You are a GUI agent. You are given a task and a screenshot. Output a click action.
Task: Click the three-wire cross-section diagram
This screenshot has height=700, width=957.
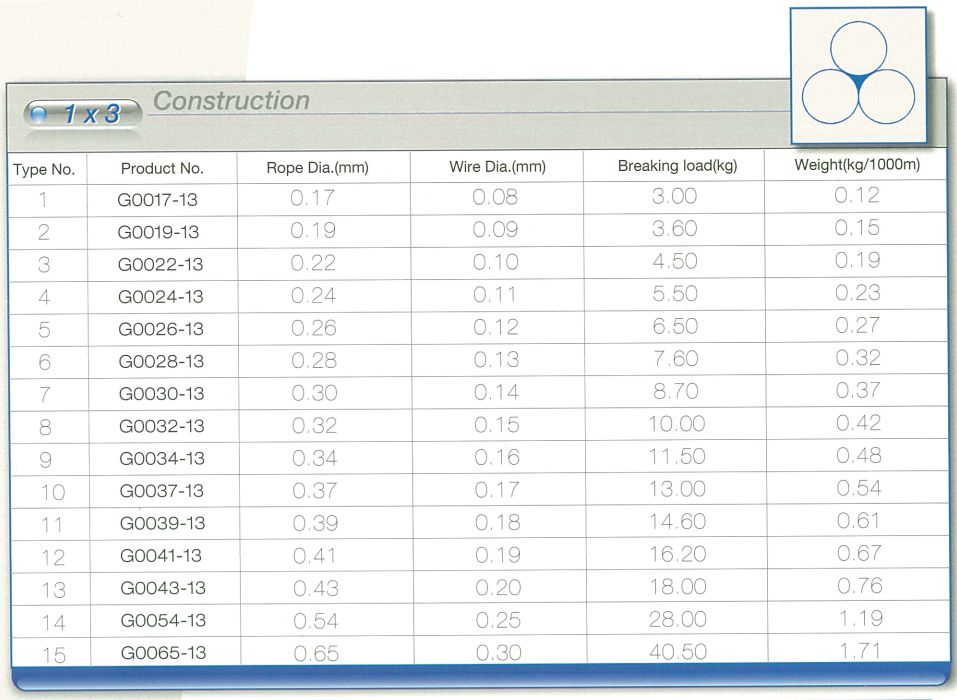pos(858,75)
